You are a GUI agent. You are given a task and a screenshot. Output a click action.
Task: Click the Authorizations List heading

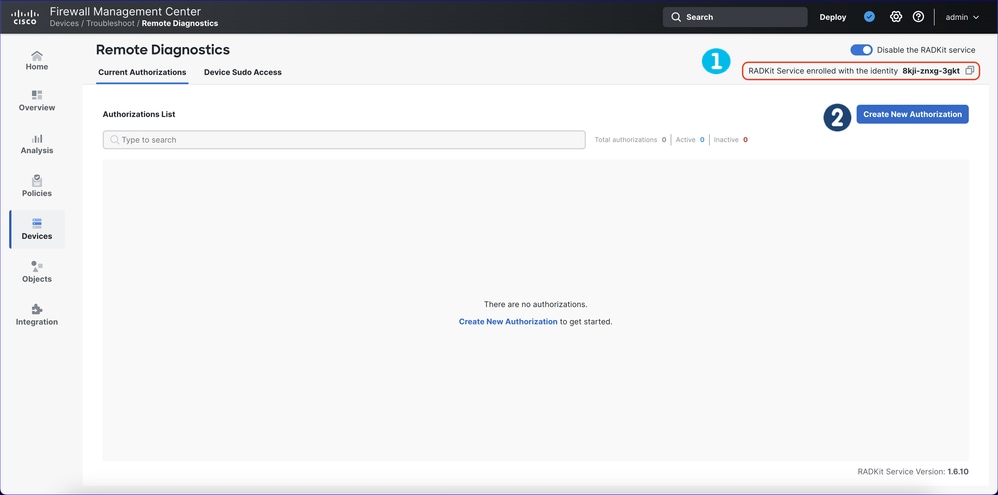click(x=139, y=115)
